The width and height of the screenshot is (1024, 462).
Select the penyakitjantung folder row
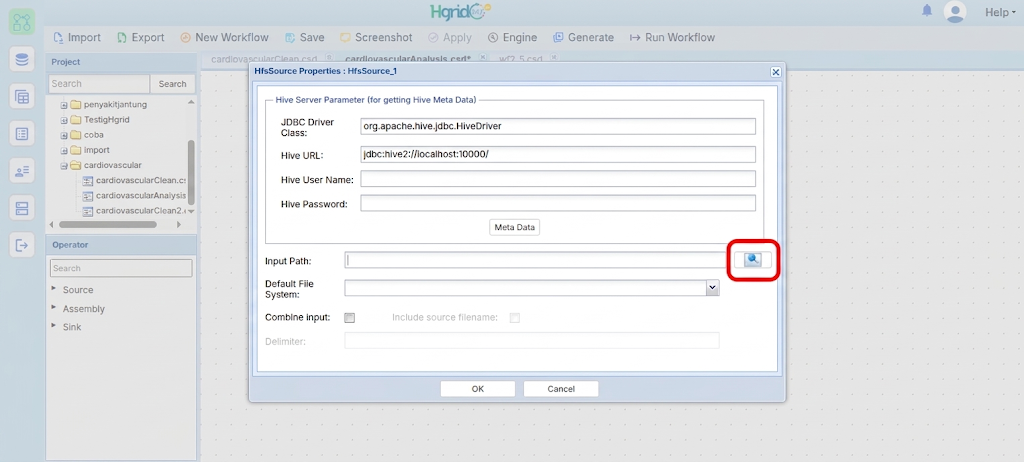[x=108, y=105]
